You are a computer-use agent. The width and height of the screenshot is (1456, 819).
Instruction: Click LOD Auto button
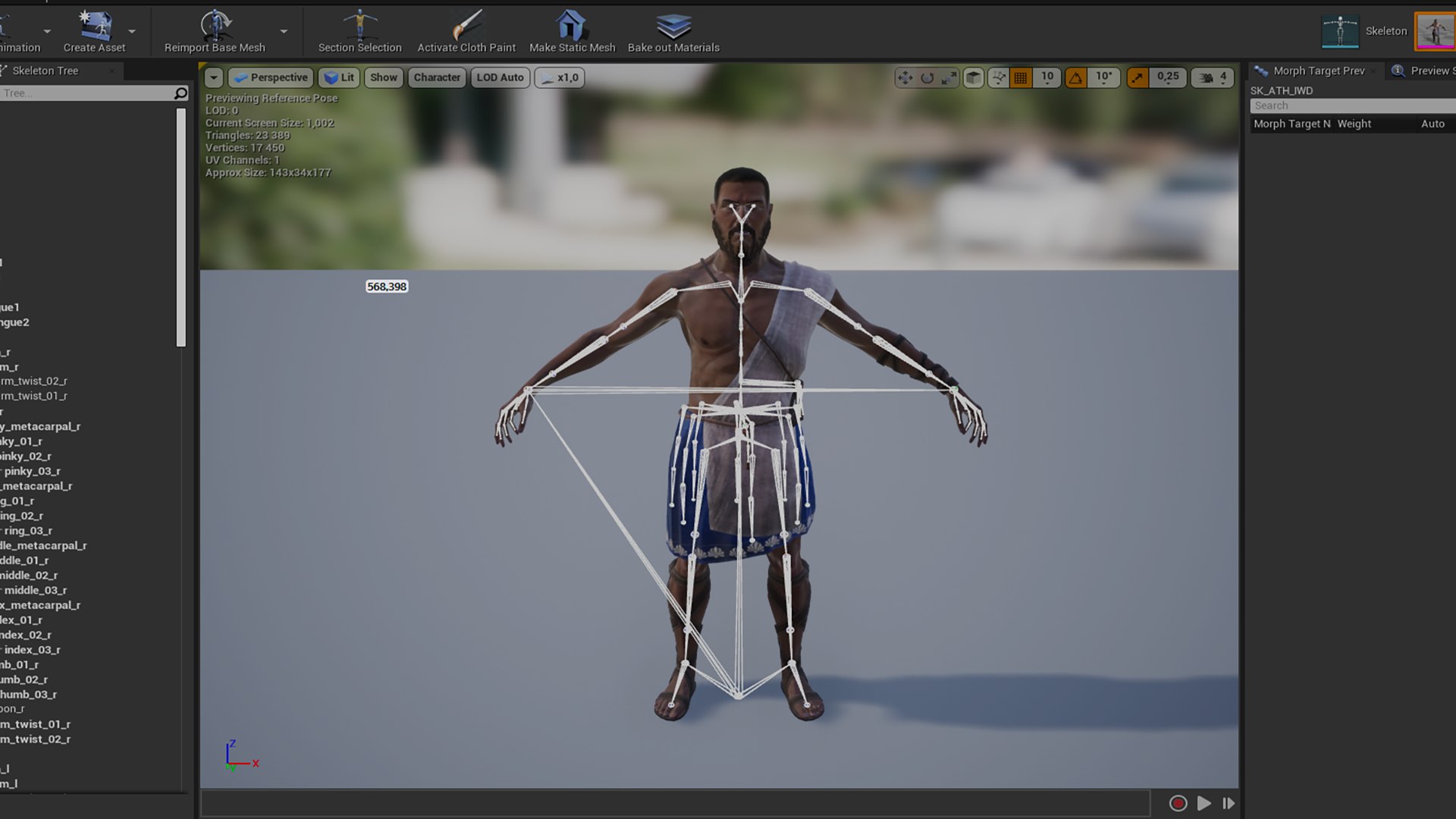[x=500, y=77]
